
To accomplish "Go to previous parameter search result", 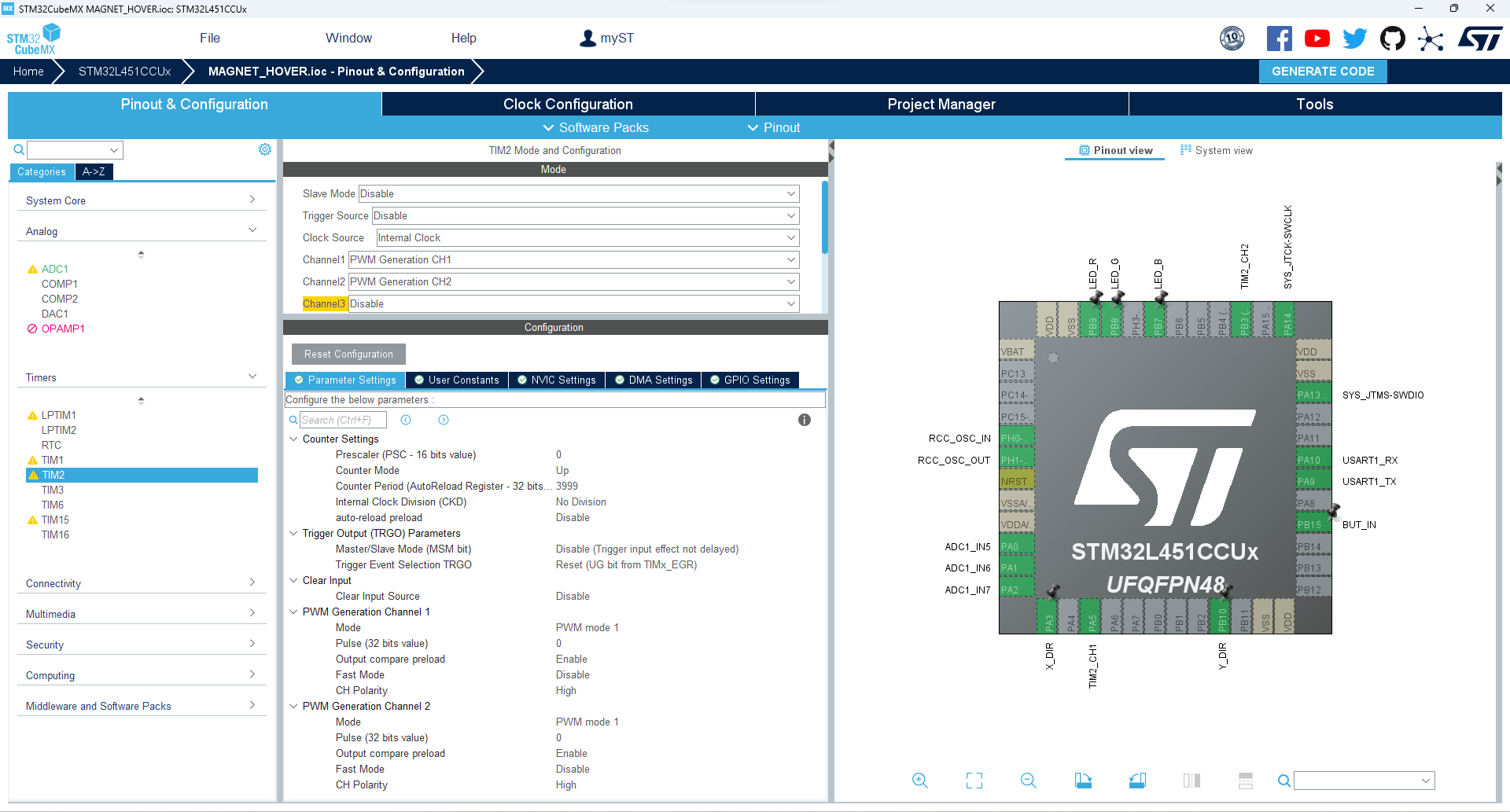I will coord(406,420).
